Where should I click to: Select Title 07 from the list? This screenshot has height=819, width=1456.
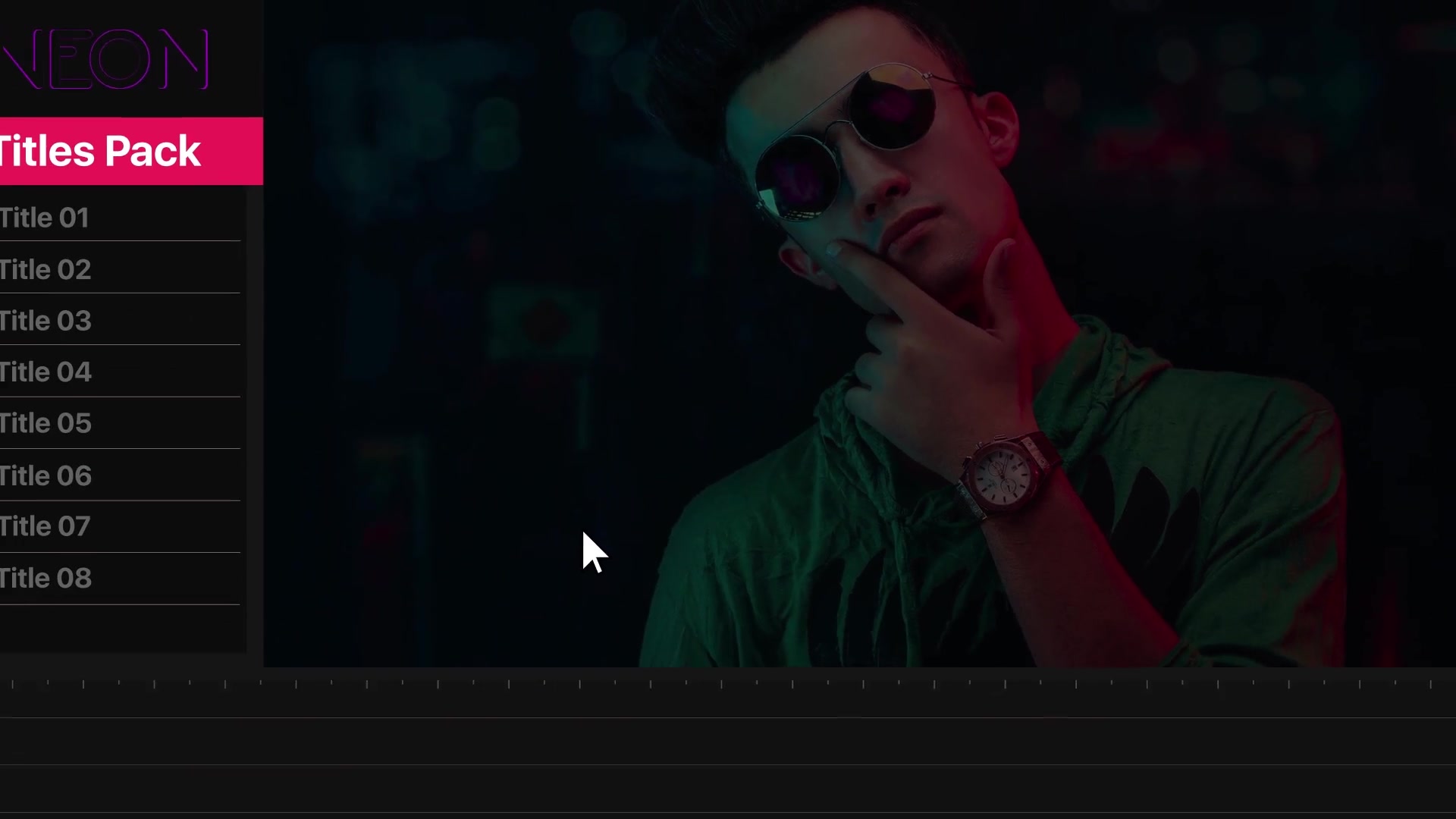click(45, 526)
